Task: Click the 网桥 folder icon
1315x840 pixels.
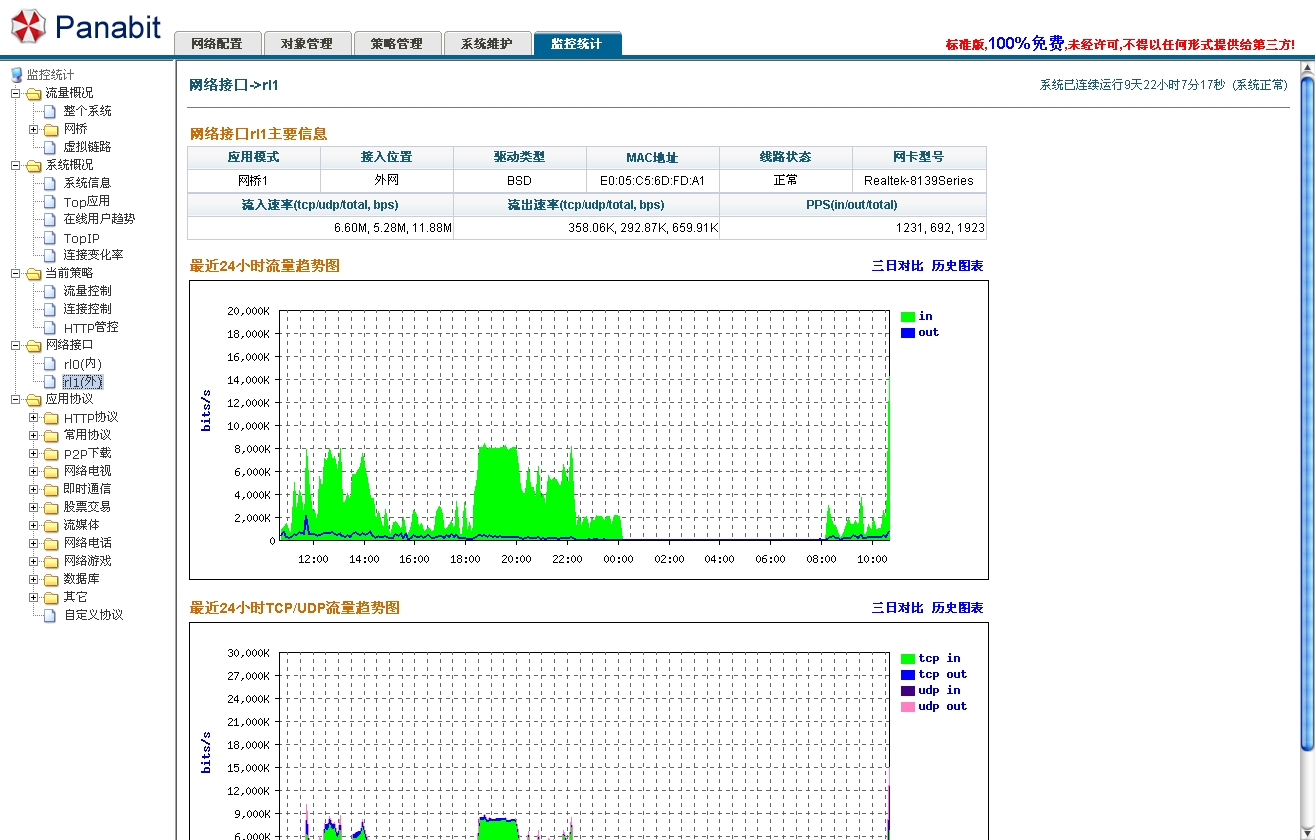Action: tap(51, 129)
